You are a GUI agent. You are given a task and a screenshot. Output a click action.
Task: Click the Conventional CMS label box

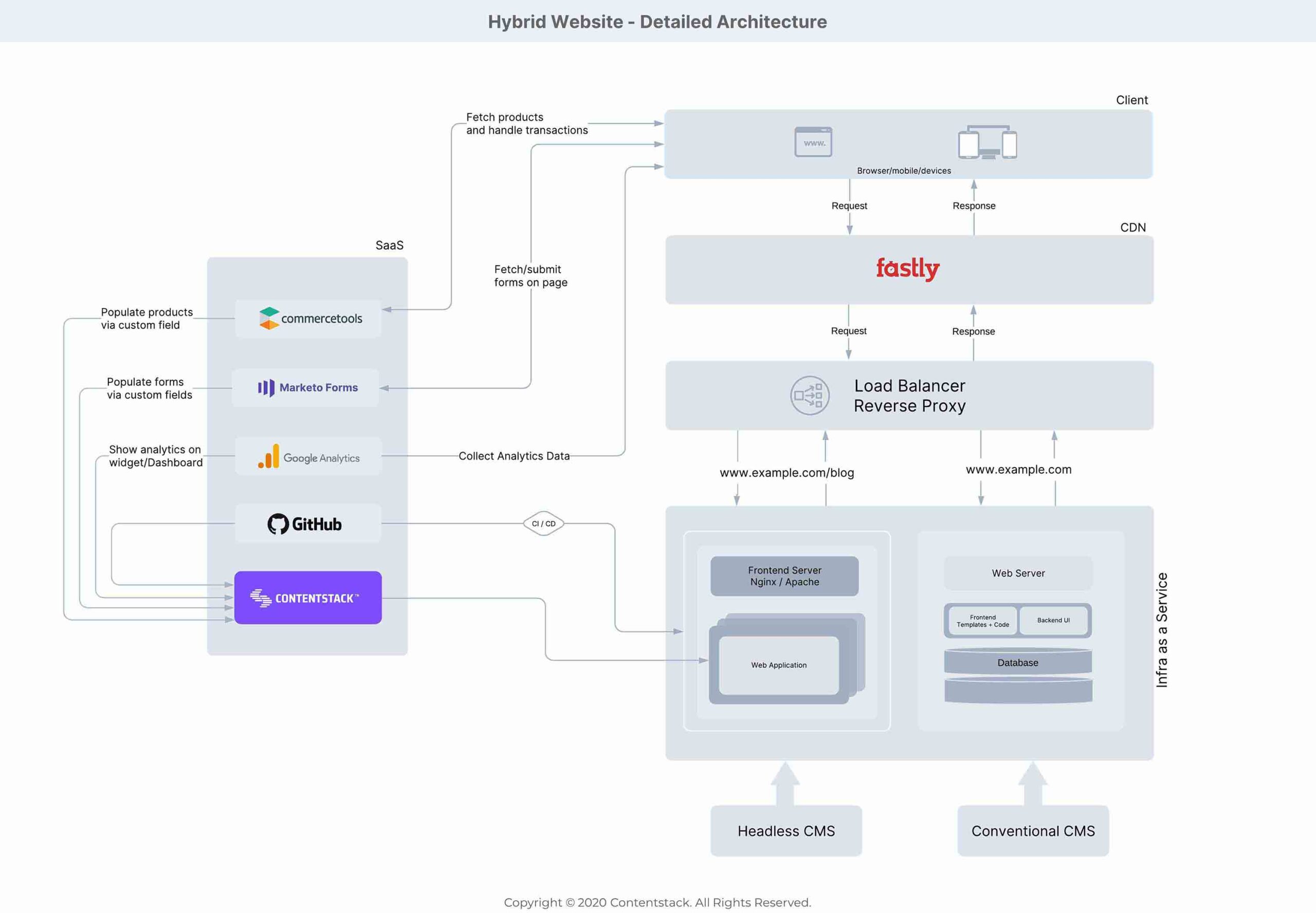[x=1033, y=831]
